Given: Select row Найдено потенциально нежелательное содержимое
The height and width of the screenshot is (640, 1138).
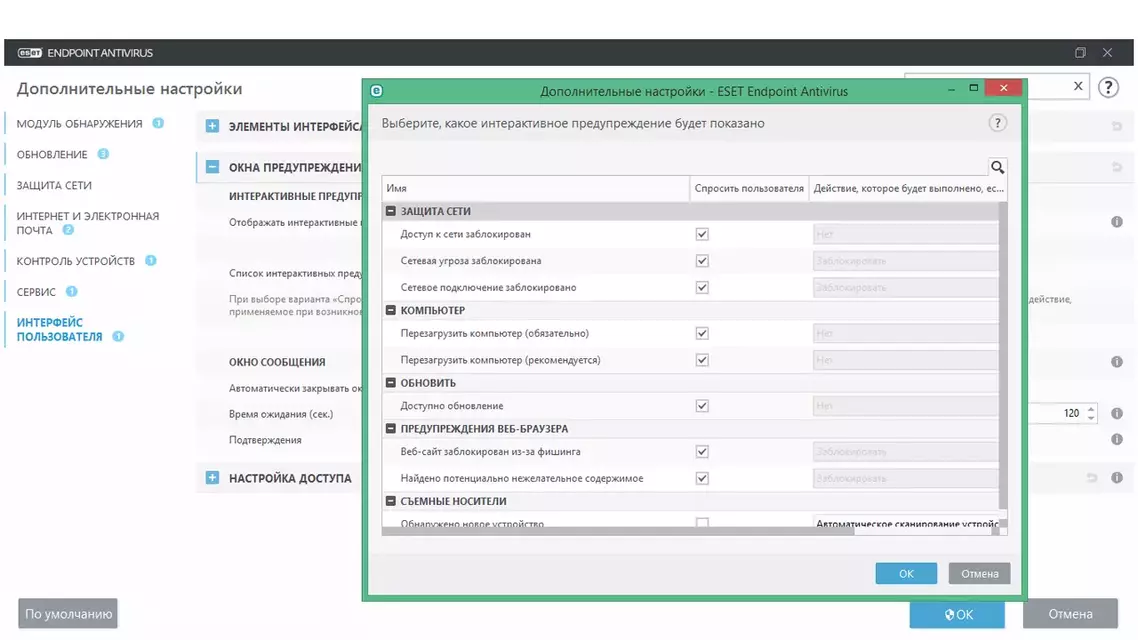Looking at the screenshot, I should (x=690, y=478).
